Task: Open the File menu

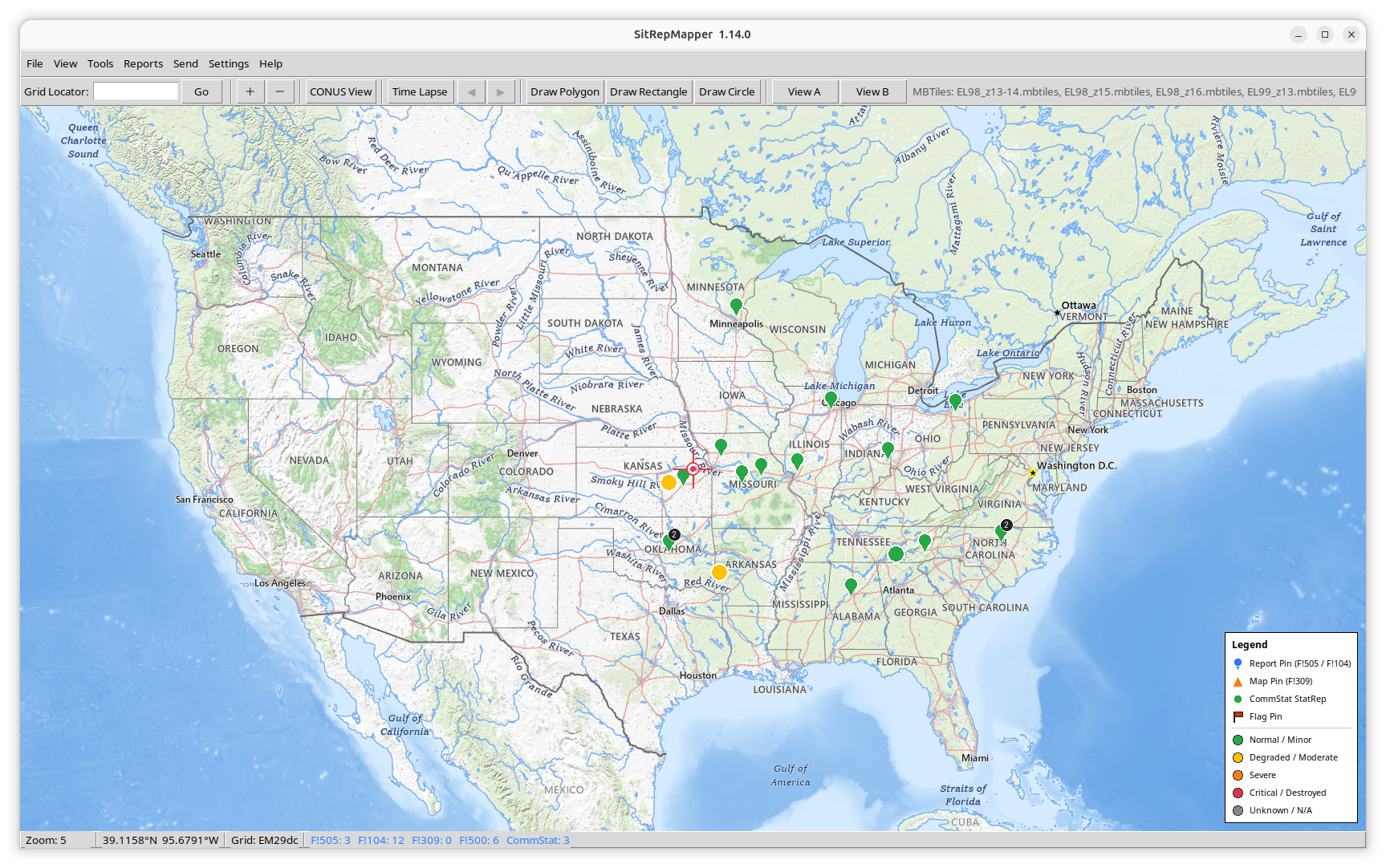Action: click(x=35, y=63)
